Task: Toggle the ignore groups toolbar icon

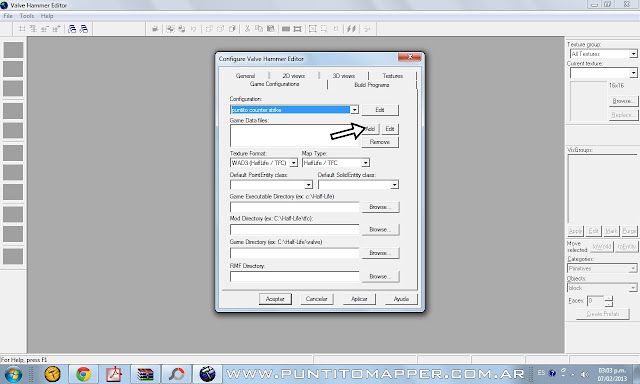Action: pyautogui.click(x=193, y=29)
